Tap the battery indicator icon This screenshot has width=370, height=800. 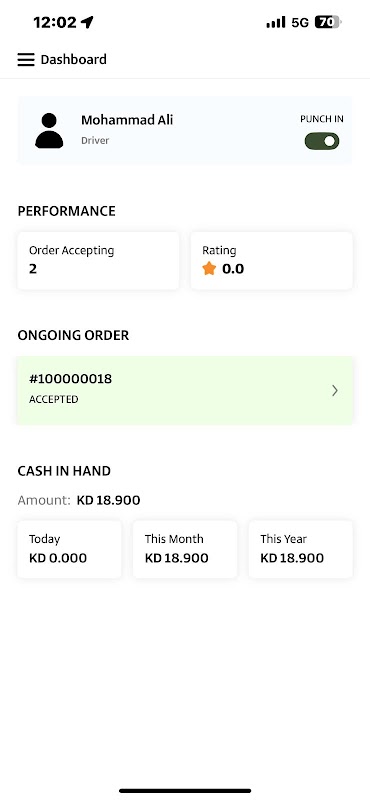[329, 22]
